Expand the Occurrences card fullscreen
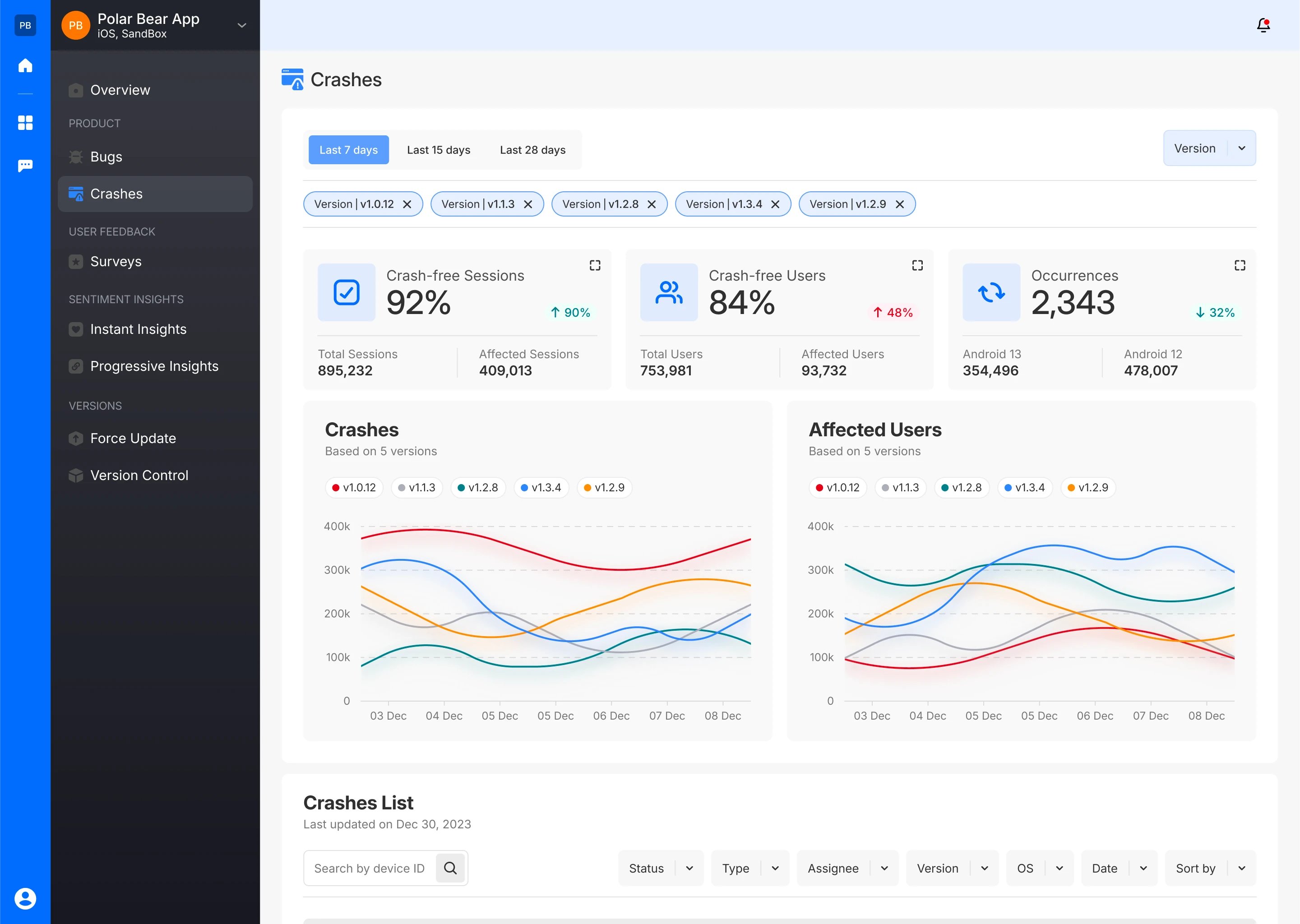Image resolution: width=1300 pixels, height=924 pixels. [x=1240, y=265]
